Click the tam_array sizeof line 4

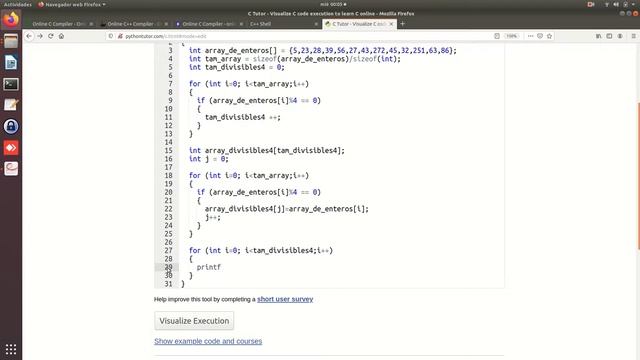point(295,59)
